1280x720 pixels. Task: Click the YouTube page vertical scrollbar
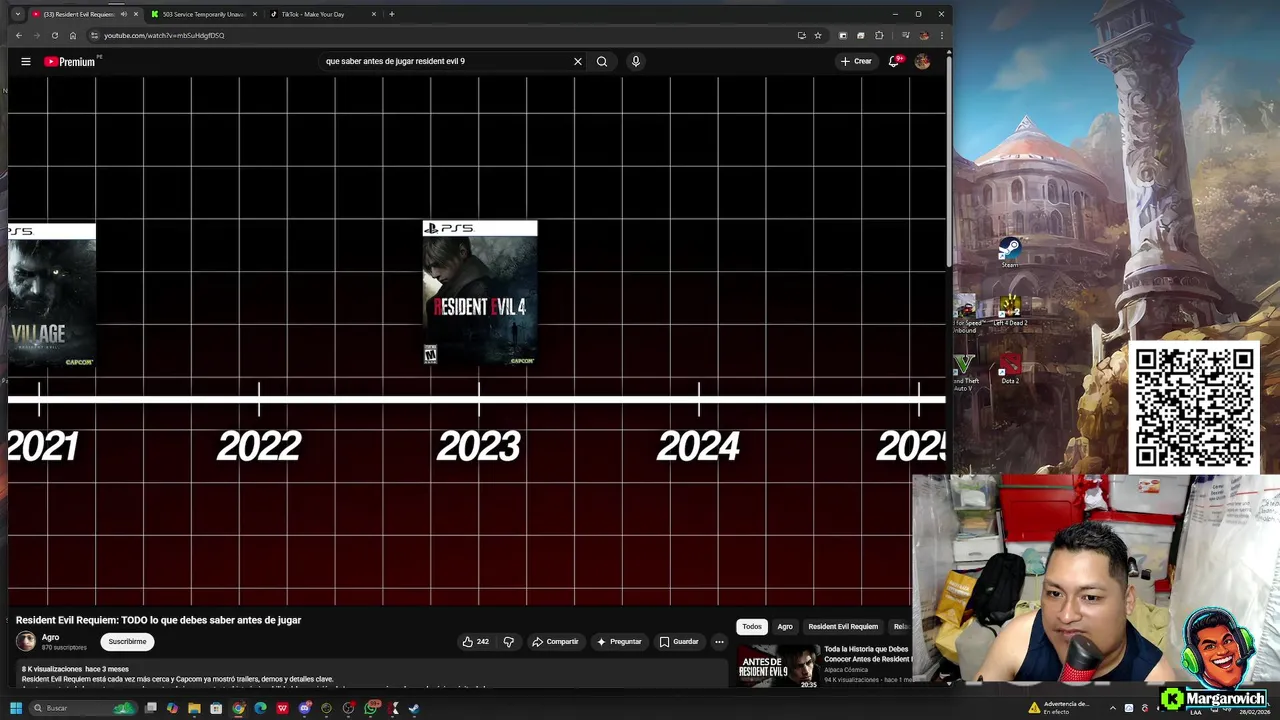coord(948,160)
